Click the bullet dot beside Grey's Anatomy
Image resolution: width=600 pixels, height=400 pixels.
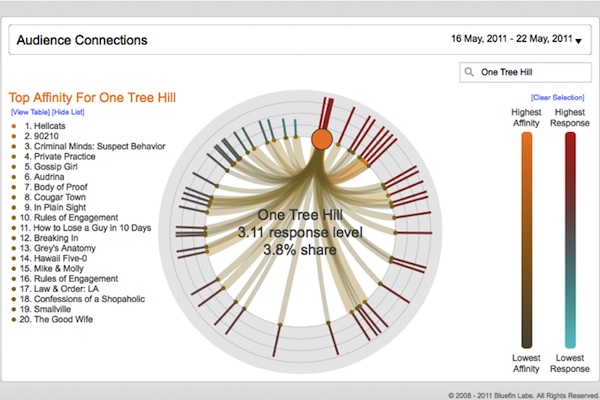coord(13,248)
